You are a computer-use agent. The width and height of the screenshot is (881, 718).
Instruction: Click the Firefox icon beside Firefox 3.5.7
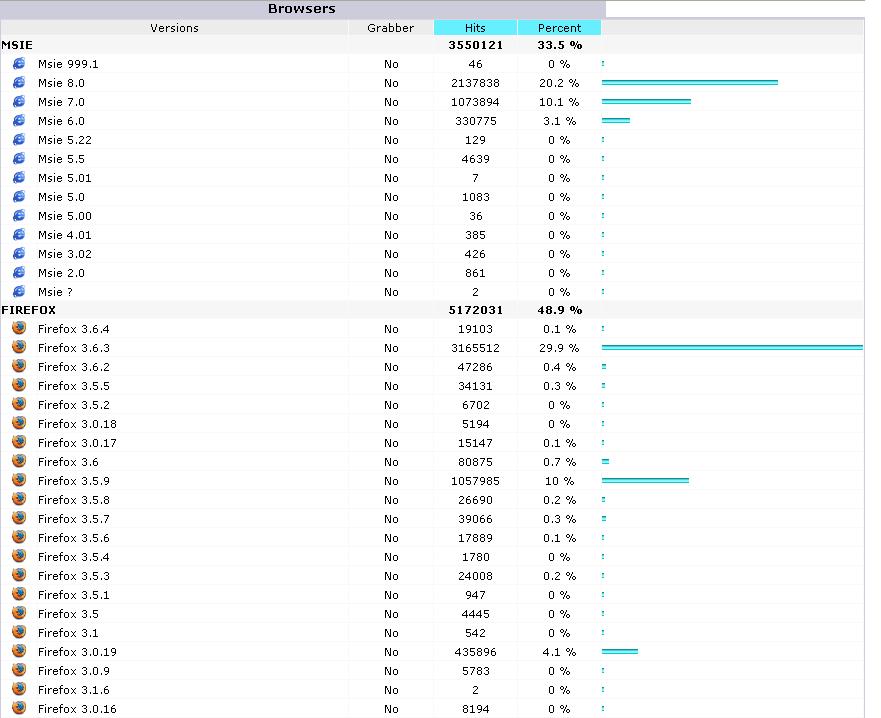pyautogui.click(x=19, y=518)
